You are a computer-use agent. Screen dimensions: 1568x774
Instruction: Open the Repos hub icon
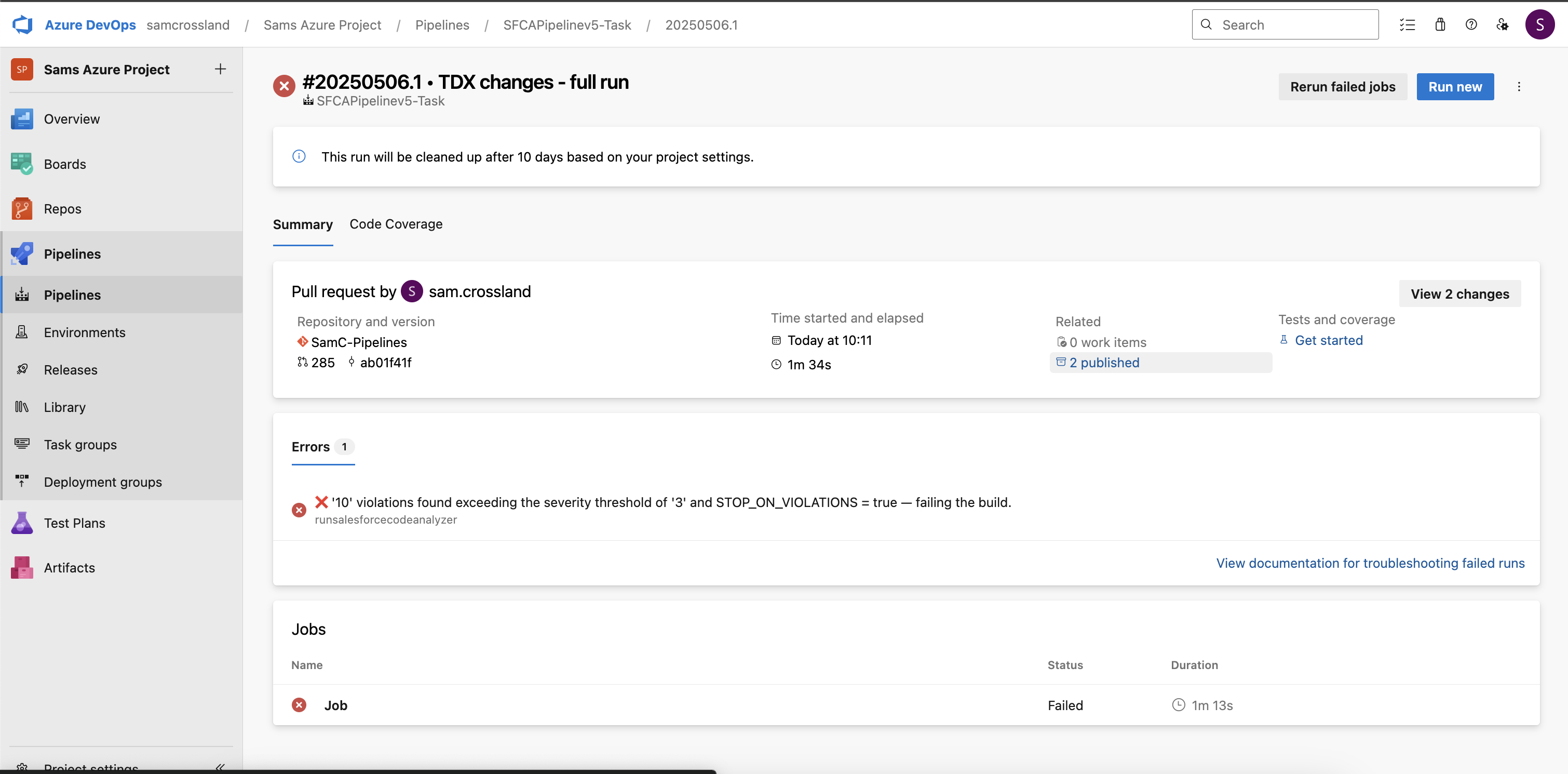click(x=22, y=209)
